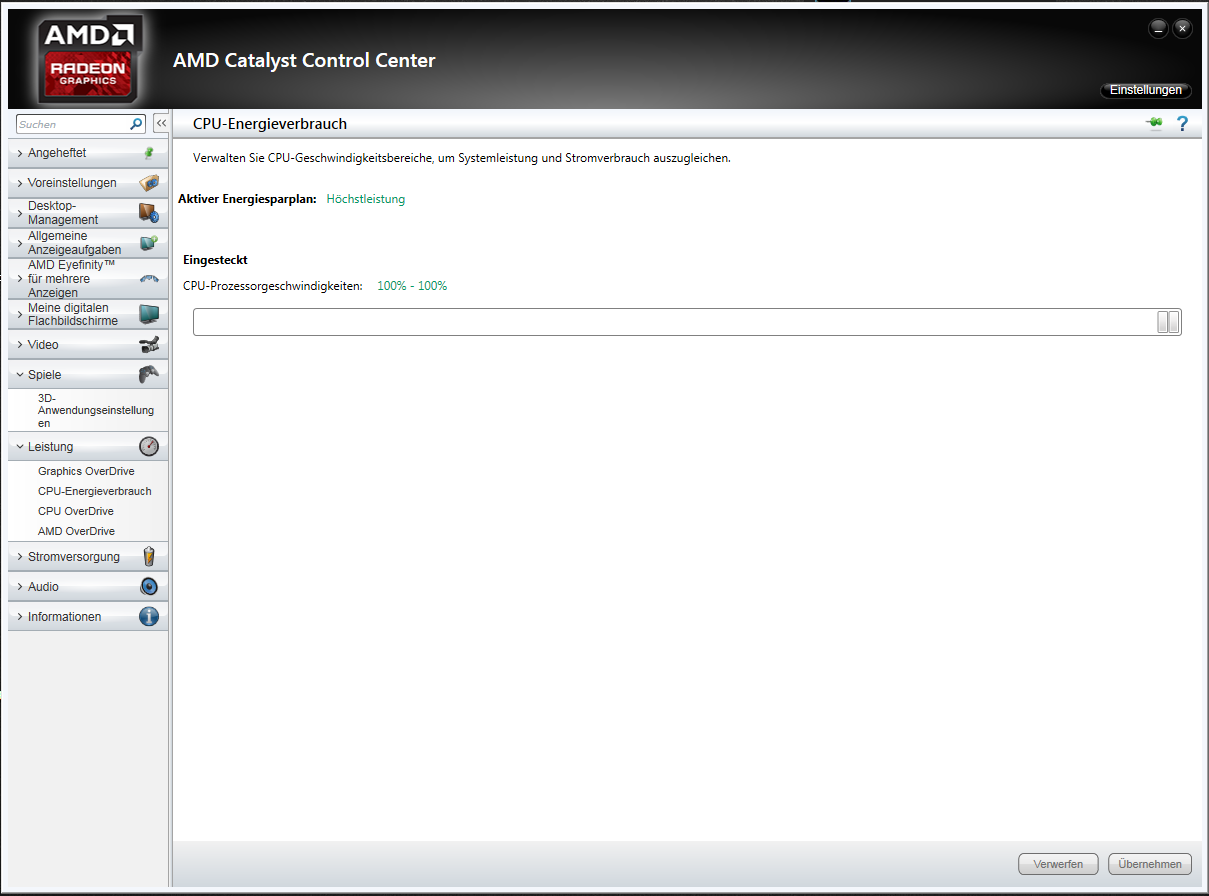Click the green pin page icon
1209x896 pixels.
[1154, 123]
